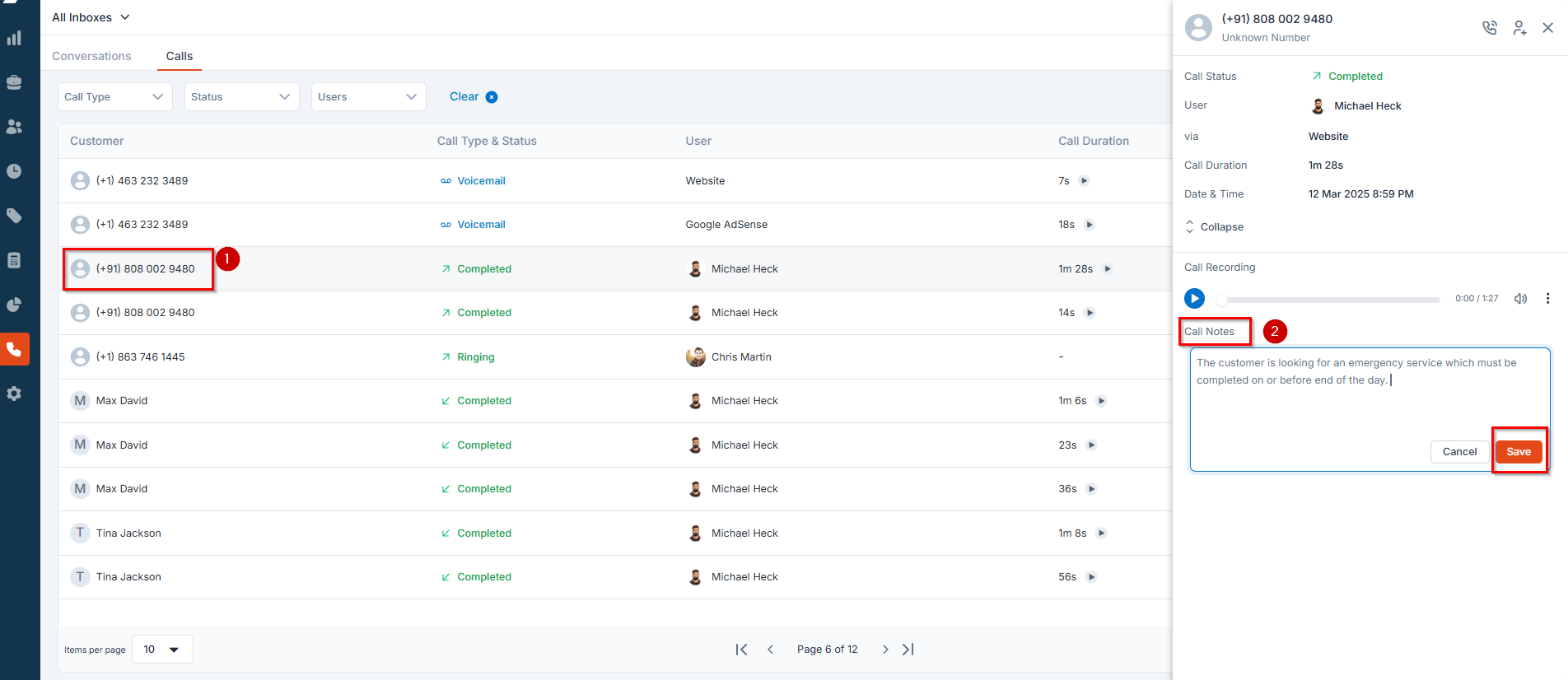
Task: Go to the previous page
Action: click(770, 650)
